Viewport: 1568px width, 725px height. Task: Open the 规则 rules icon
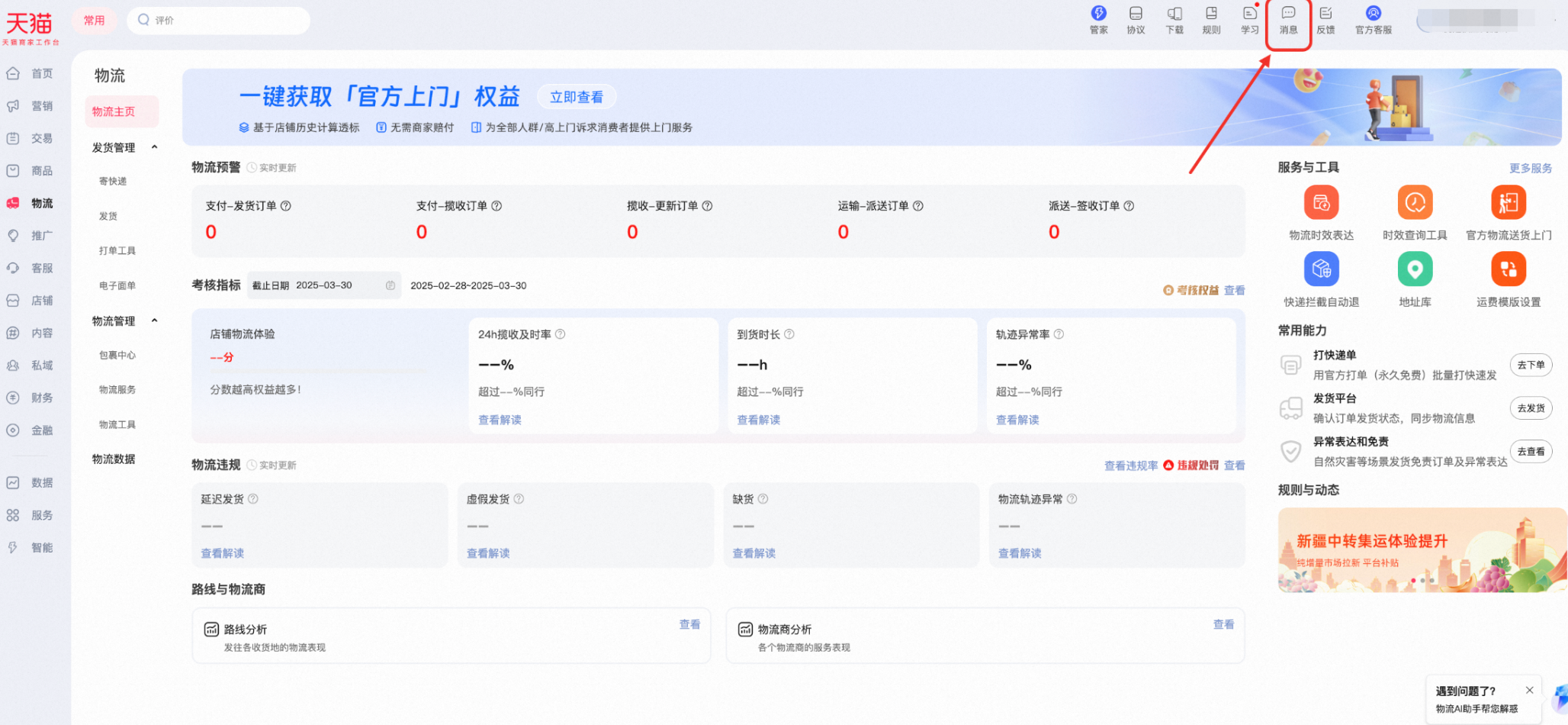click(1211, 13)
